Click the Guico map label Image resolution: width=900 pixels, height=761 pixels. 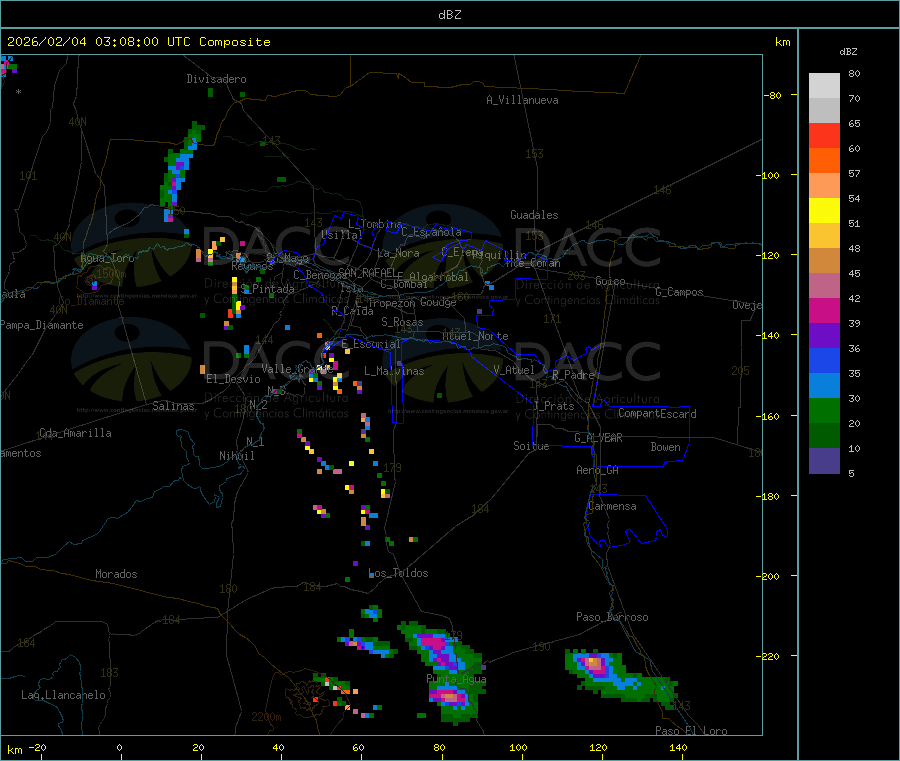610,281
